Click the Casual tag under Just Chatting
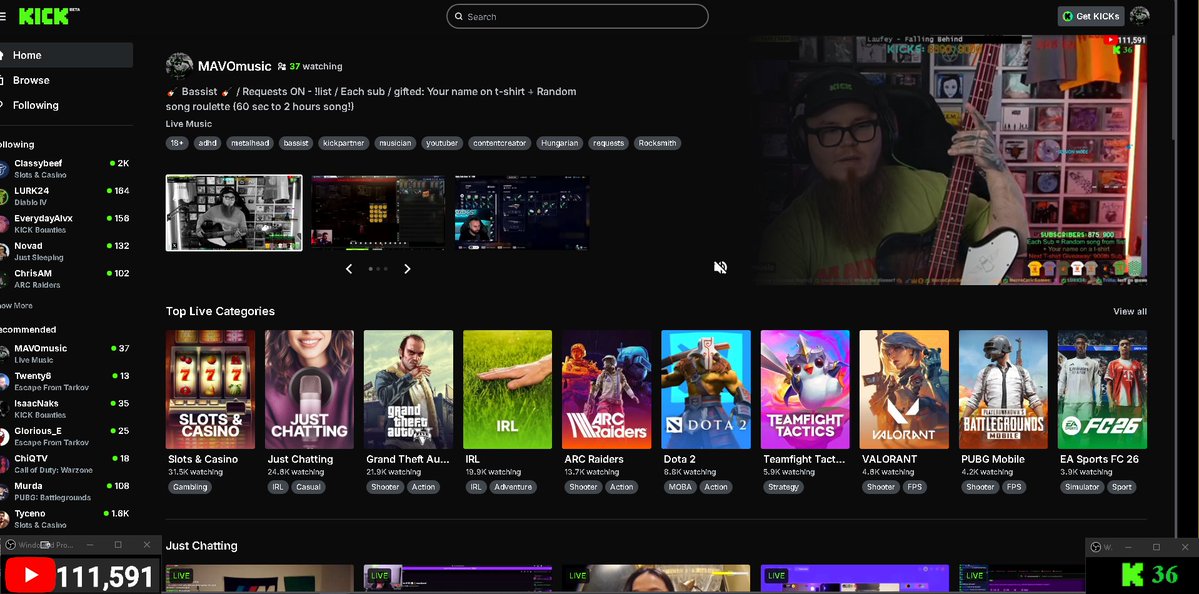This screenshot has width=1199, height=594. point(308,487)
